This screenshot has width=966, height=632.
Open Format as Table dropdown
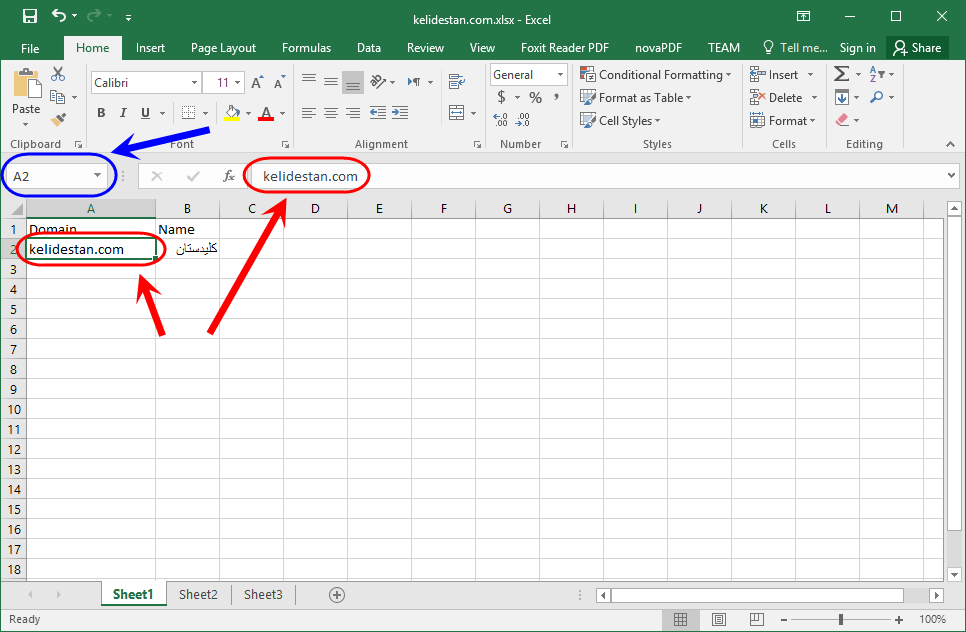(x=636, y=97)
